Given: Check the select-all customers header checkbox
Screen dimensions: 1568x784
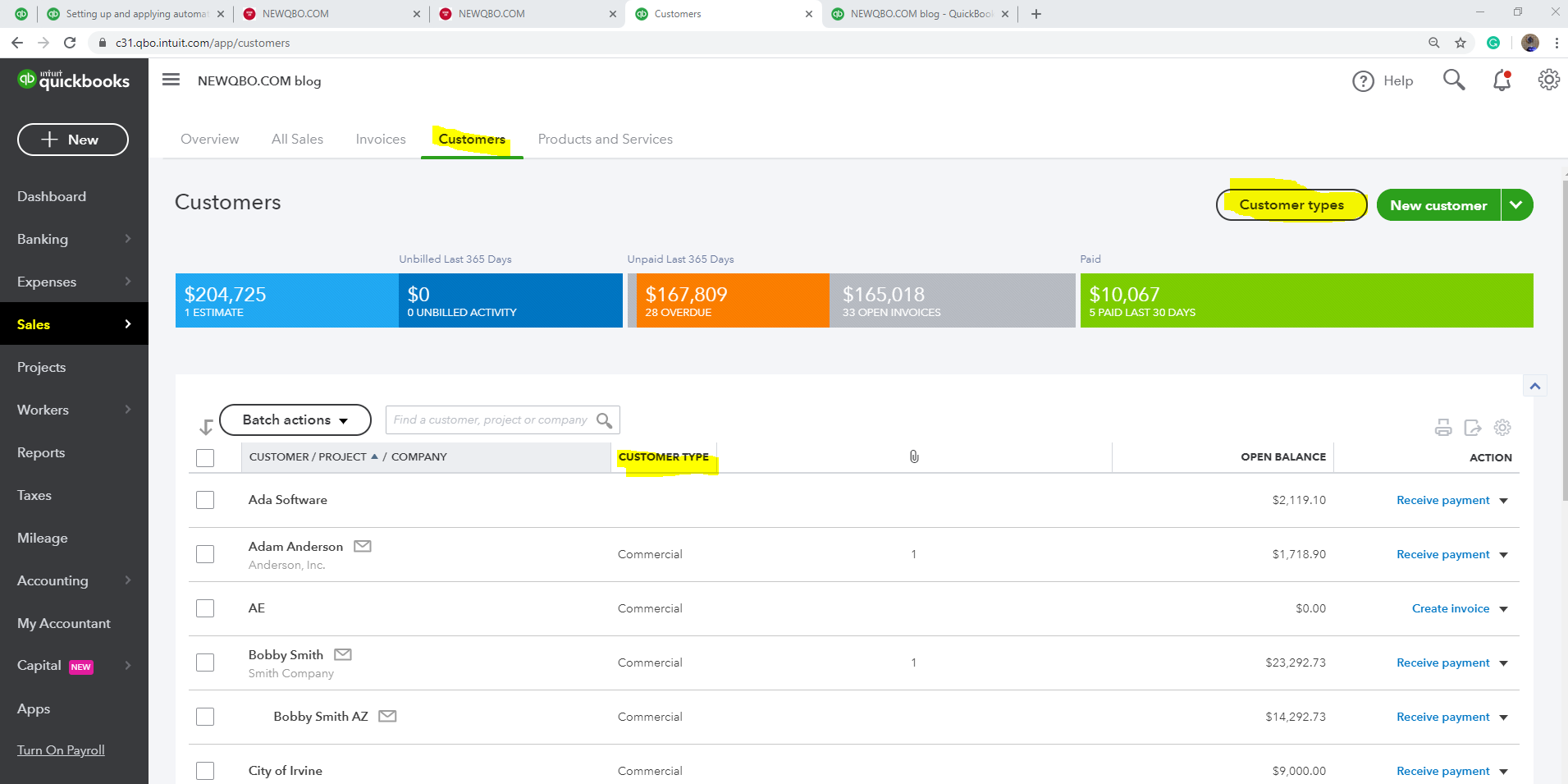Looking at the screenshot, I should [204, 457].
